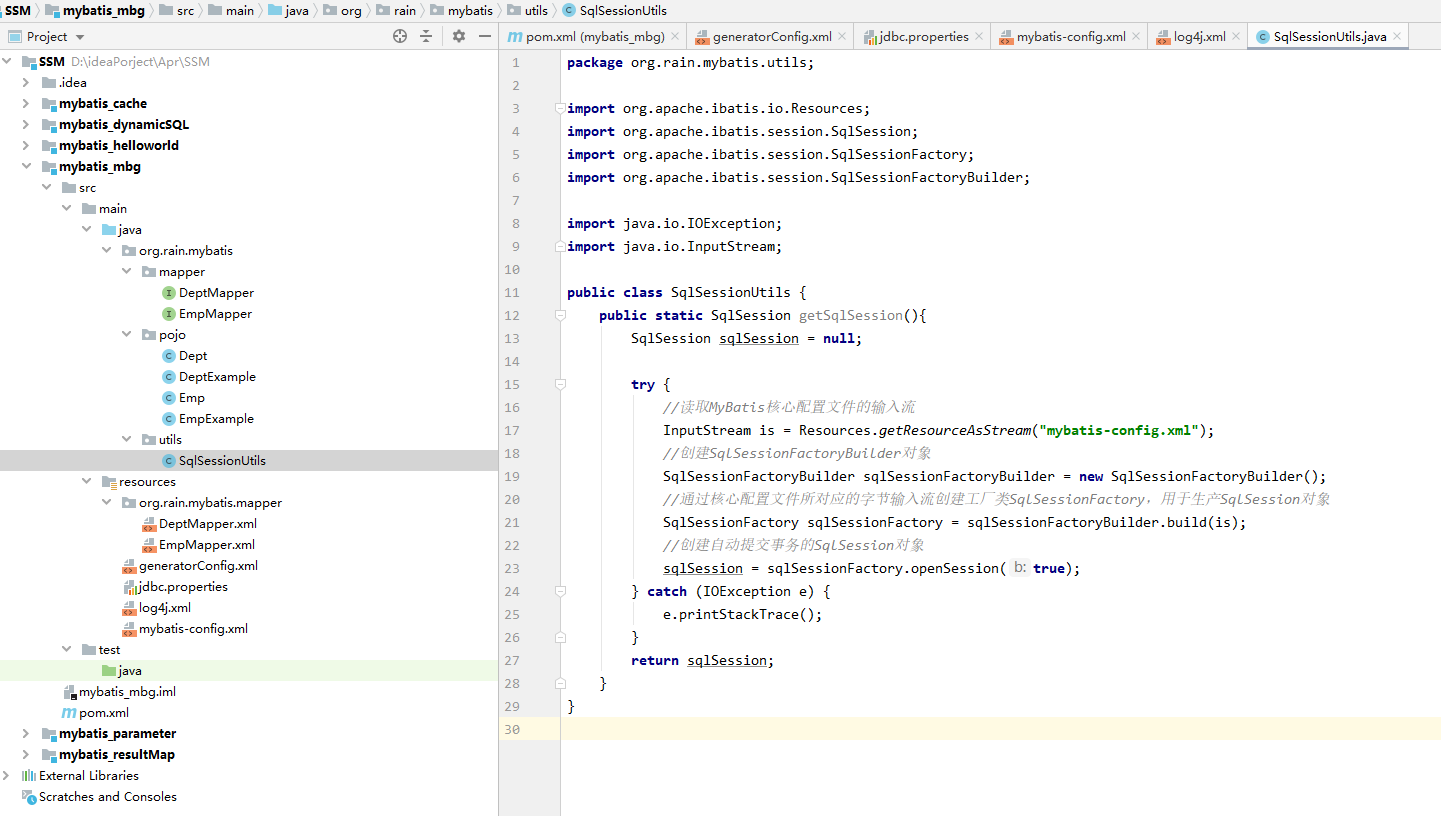
Task: Select DeptMapper.xml file
Action: click(x=200, y=523)
